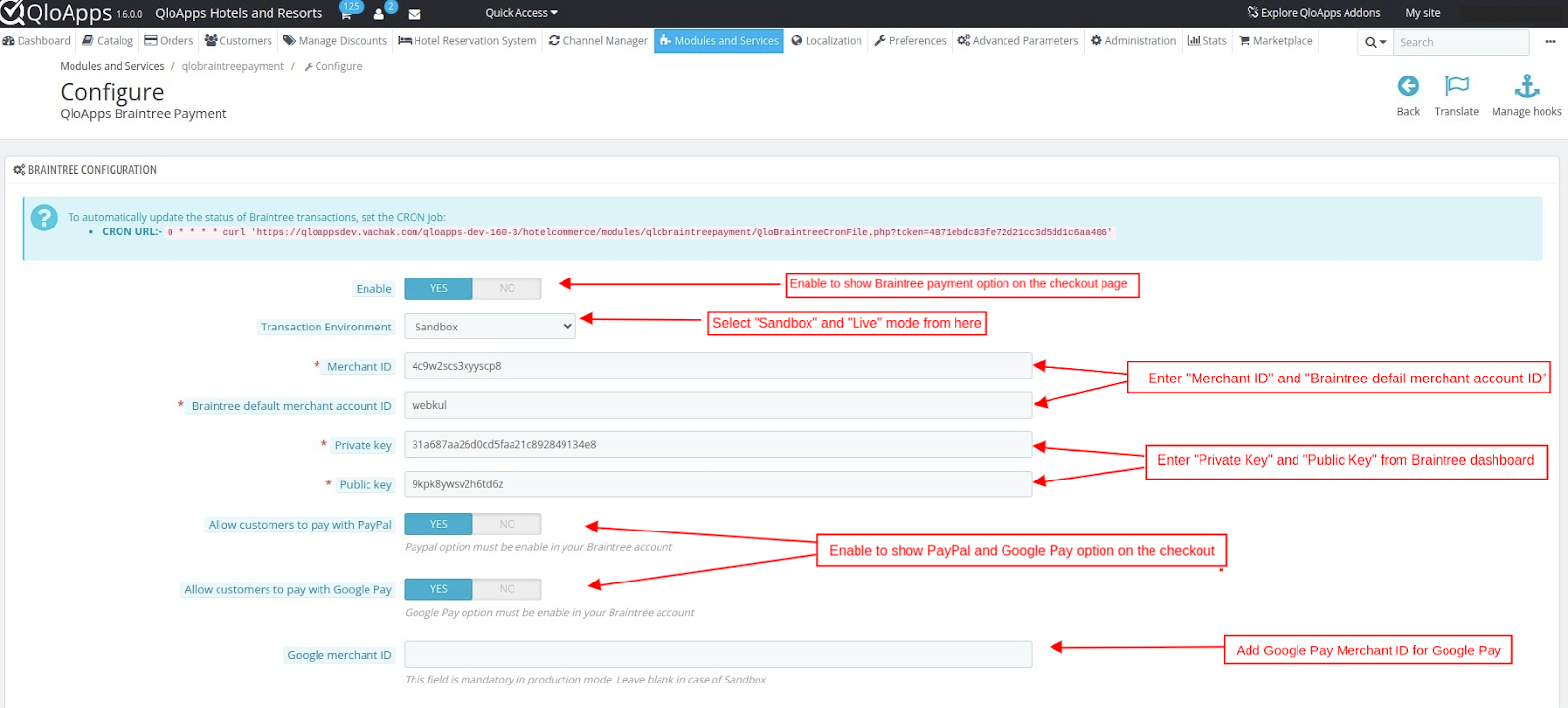Open the Administration menu
Image resolution: width=1568 pixels, height=708 pixels.
[1134, 41]
